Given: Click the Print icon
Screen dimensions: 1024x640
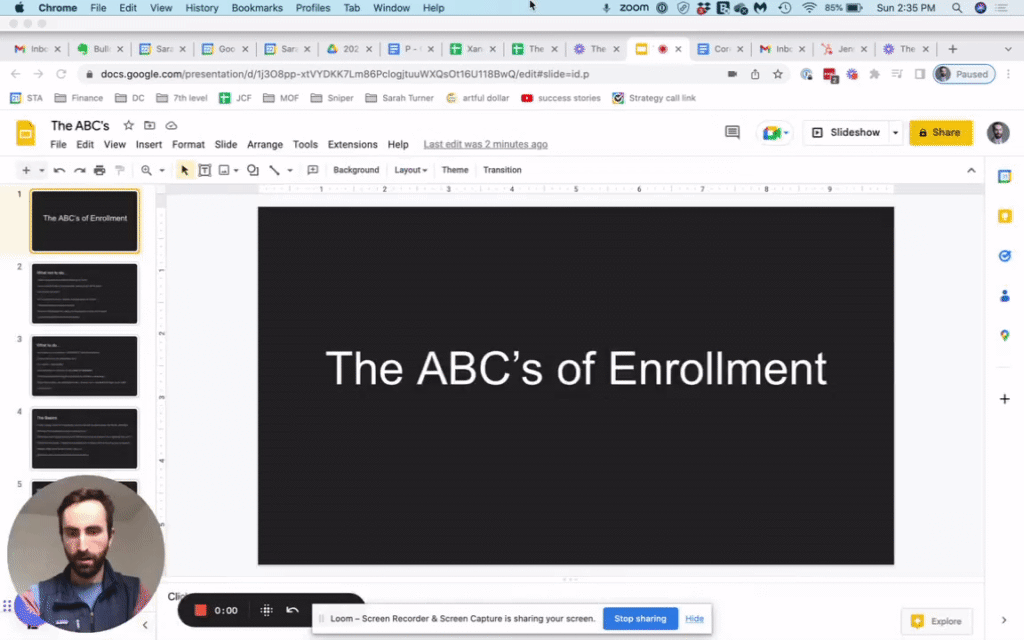Looking at the screenshot, I should (x=99, y=170).
